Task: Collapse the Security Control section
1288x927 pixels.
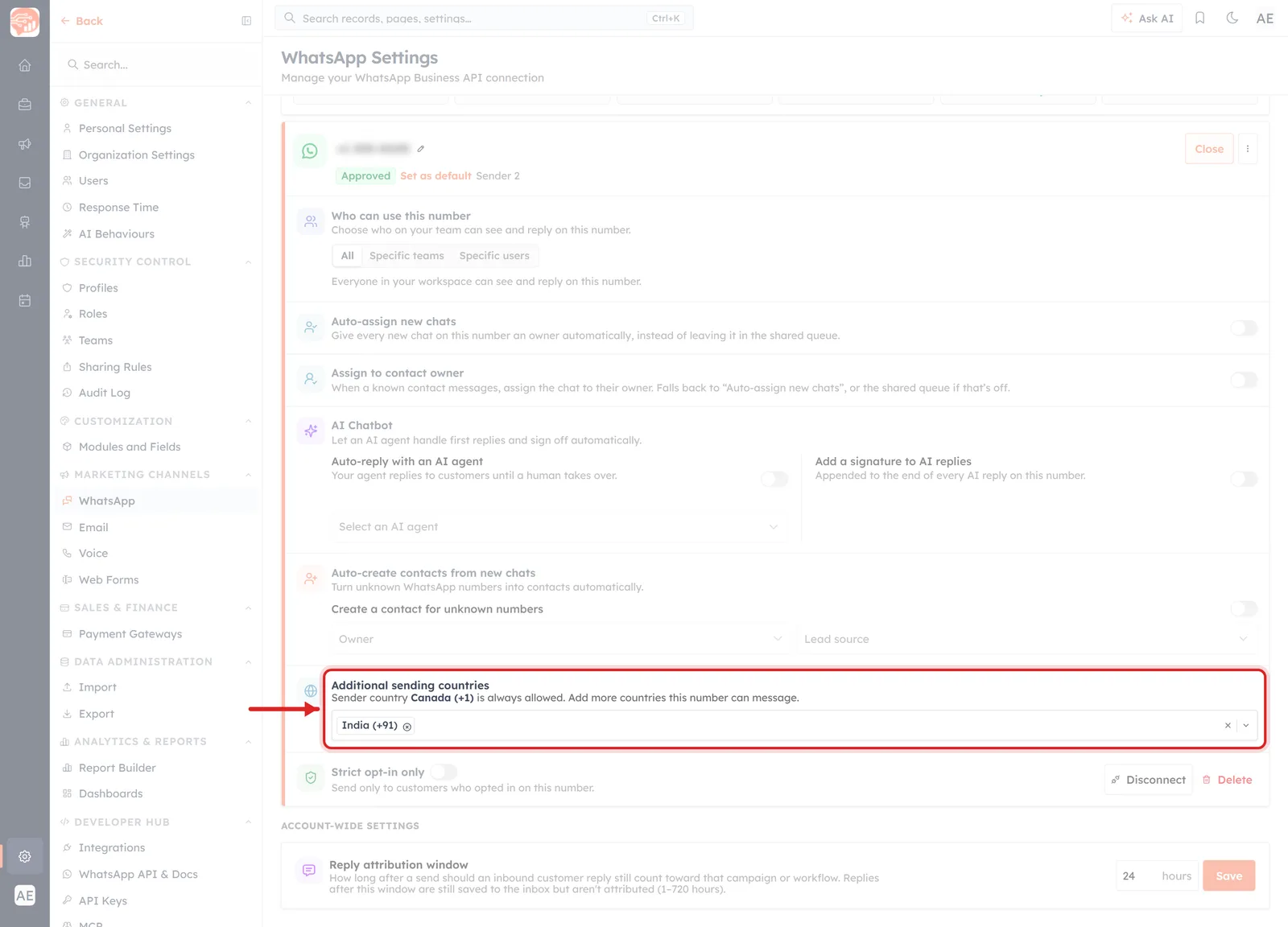Action: click(248, 262)
